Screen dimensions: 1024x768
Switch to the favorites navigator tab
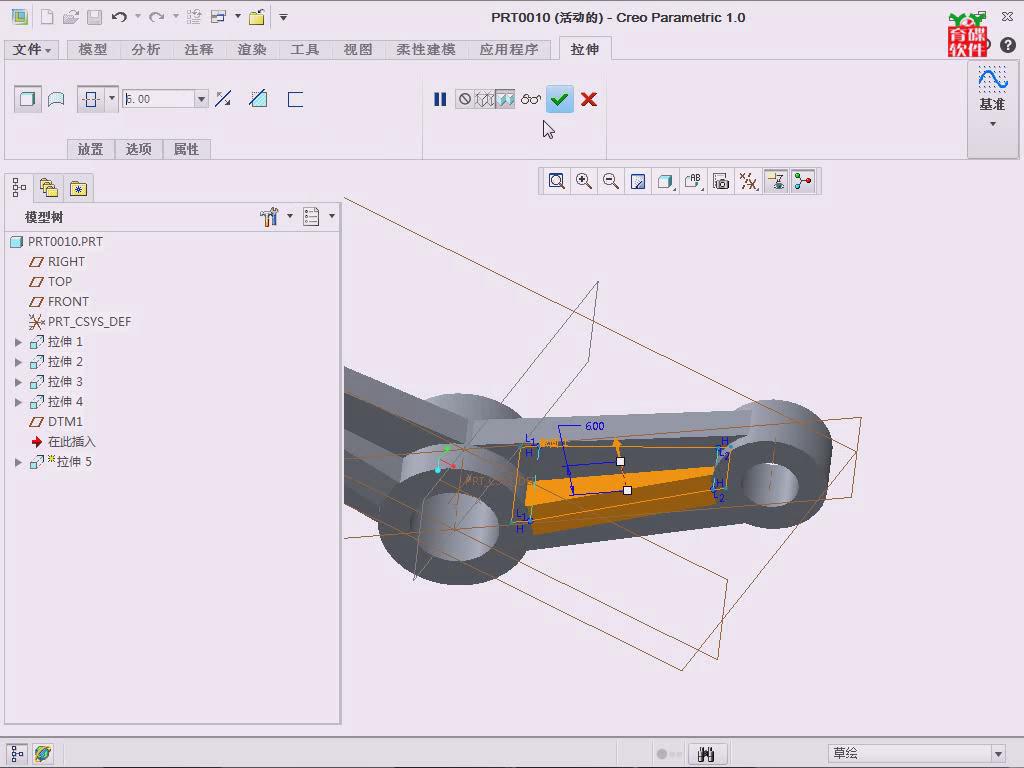(78, 188)
